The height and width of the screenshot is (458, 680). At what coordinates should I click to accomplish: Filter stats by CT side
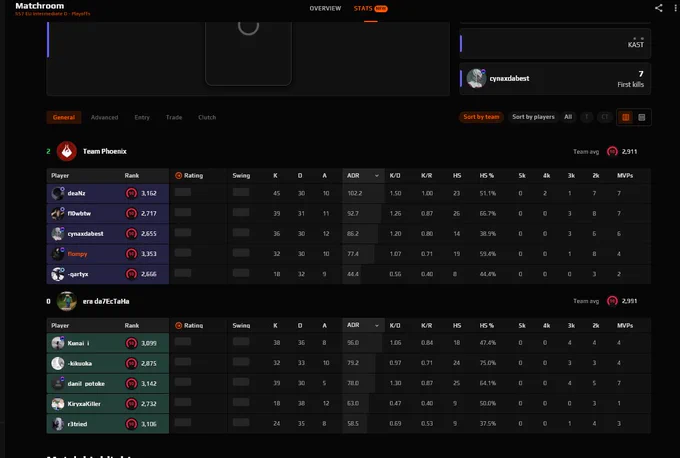[605, 117]
